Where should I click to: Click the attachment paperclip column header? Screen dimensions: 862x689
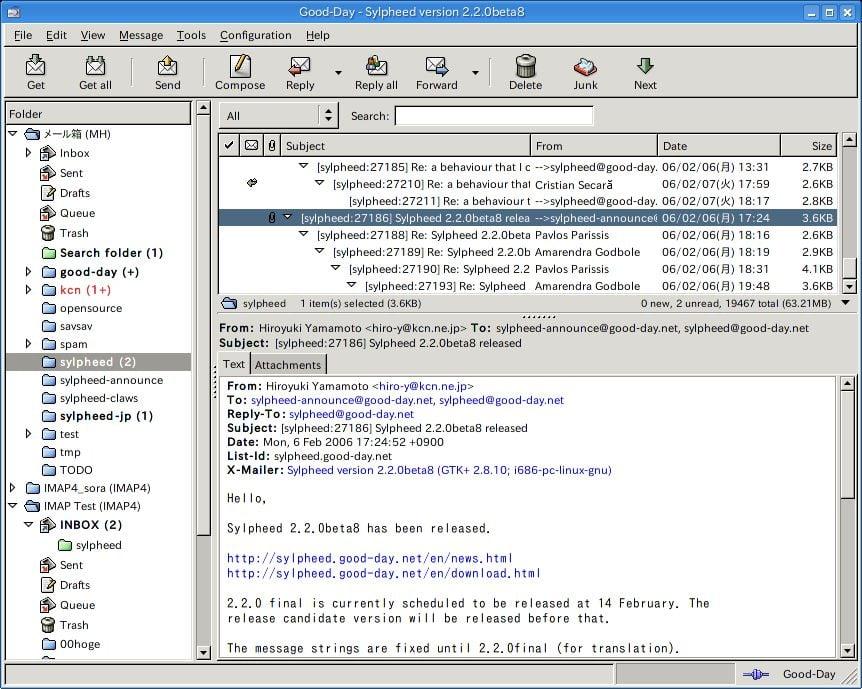pos(272,146)
